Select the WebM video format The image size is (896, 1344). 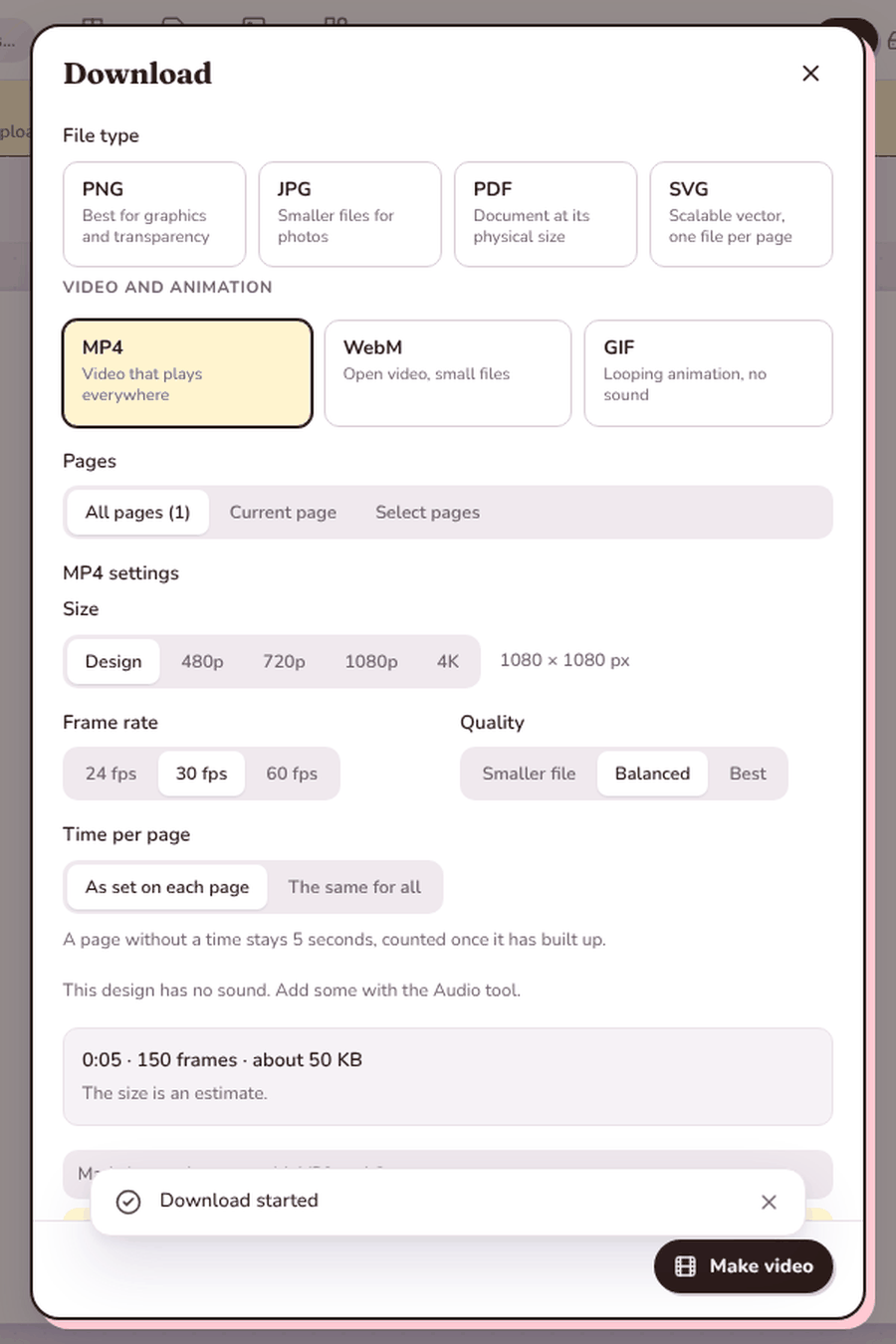[x=448, y=373]
